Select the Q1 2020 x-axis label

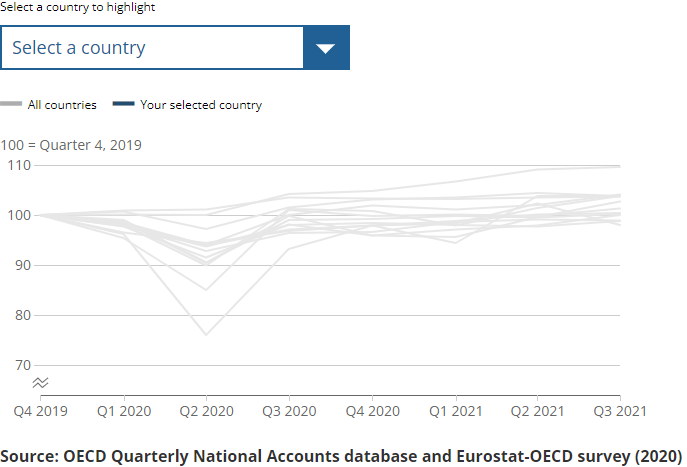(x=123, y=411)
